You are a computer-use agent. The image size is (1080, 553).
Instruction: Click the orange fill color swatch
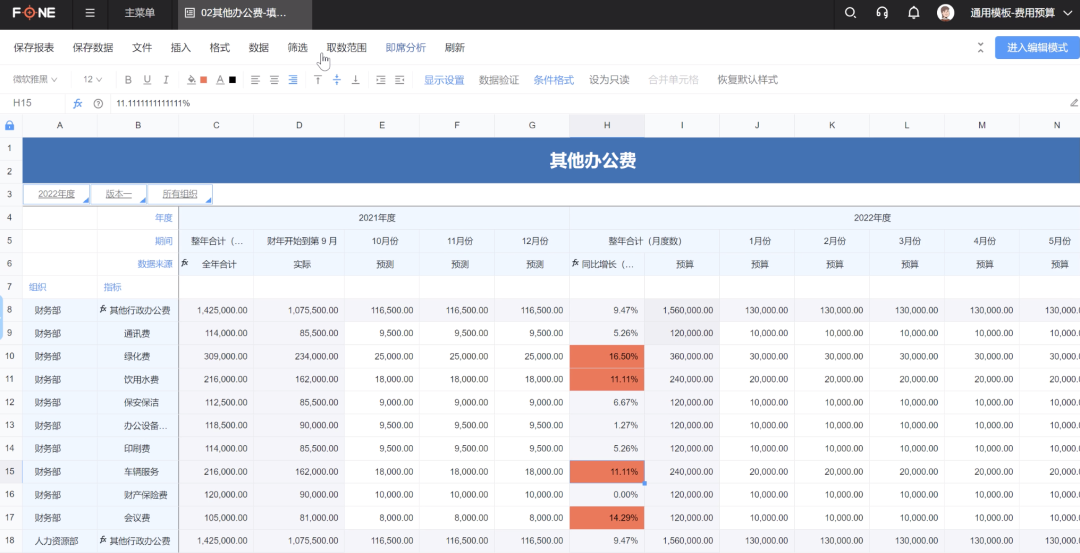pyautogui.click(x=204, y=80)
